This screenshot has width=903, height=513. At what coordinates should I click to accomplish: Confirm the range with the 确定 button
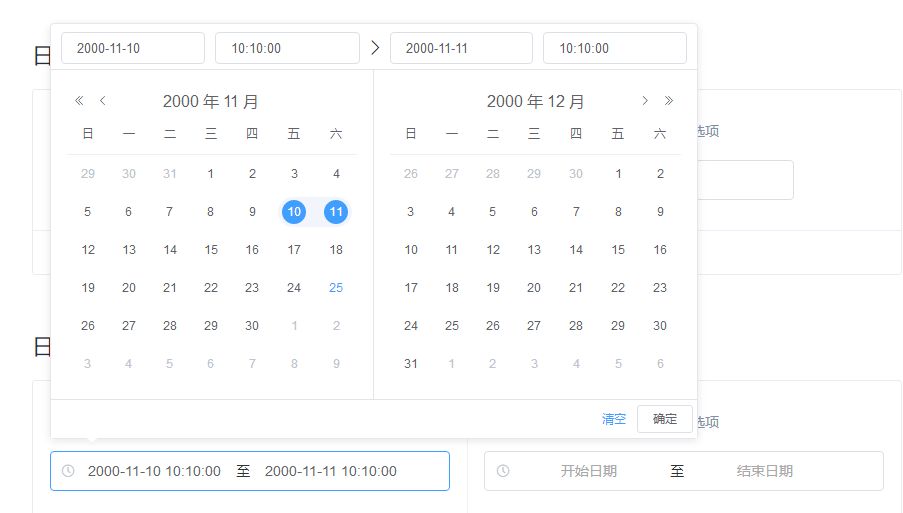coord(665,419)
